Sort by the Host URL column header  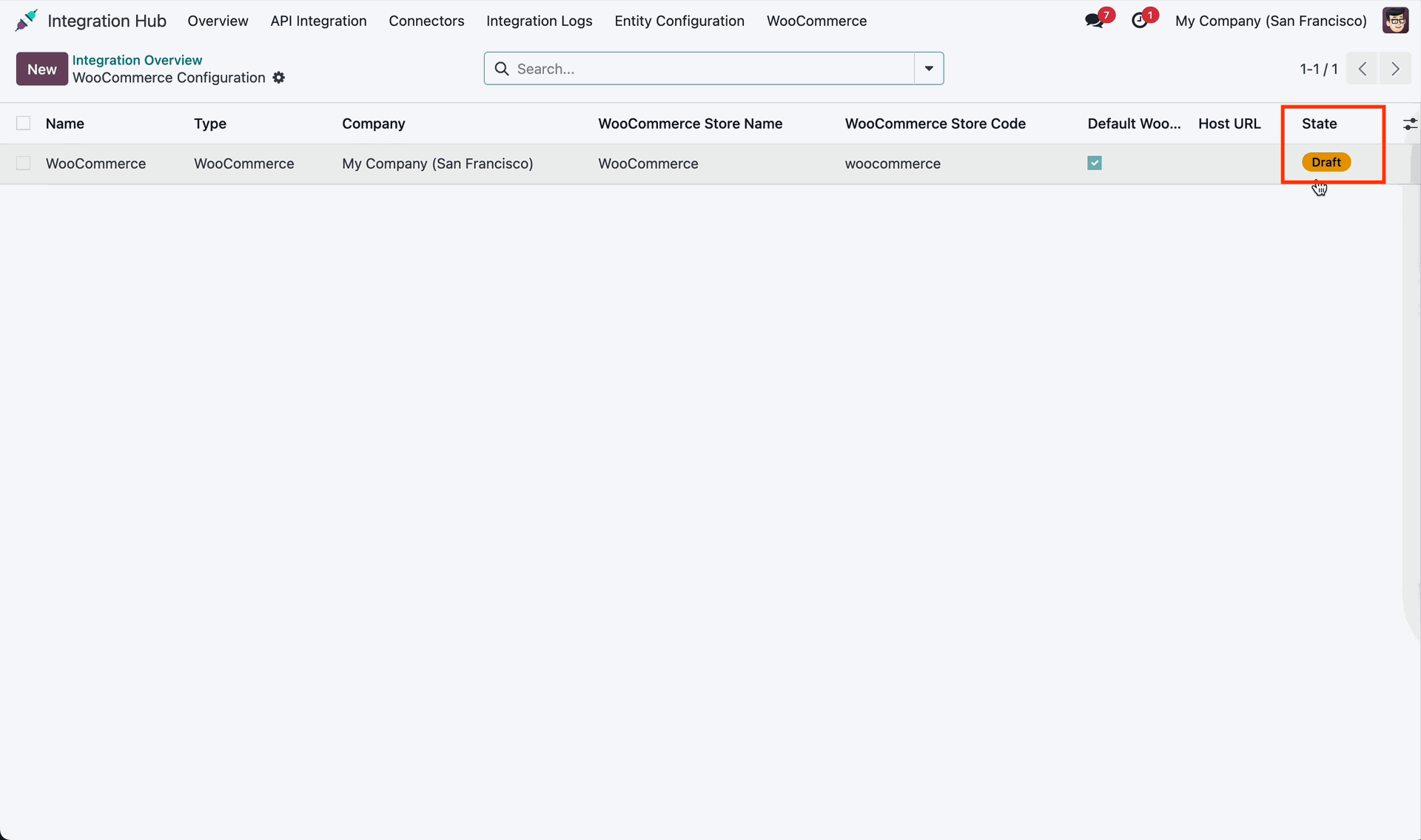click(1229, 124)
